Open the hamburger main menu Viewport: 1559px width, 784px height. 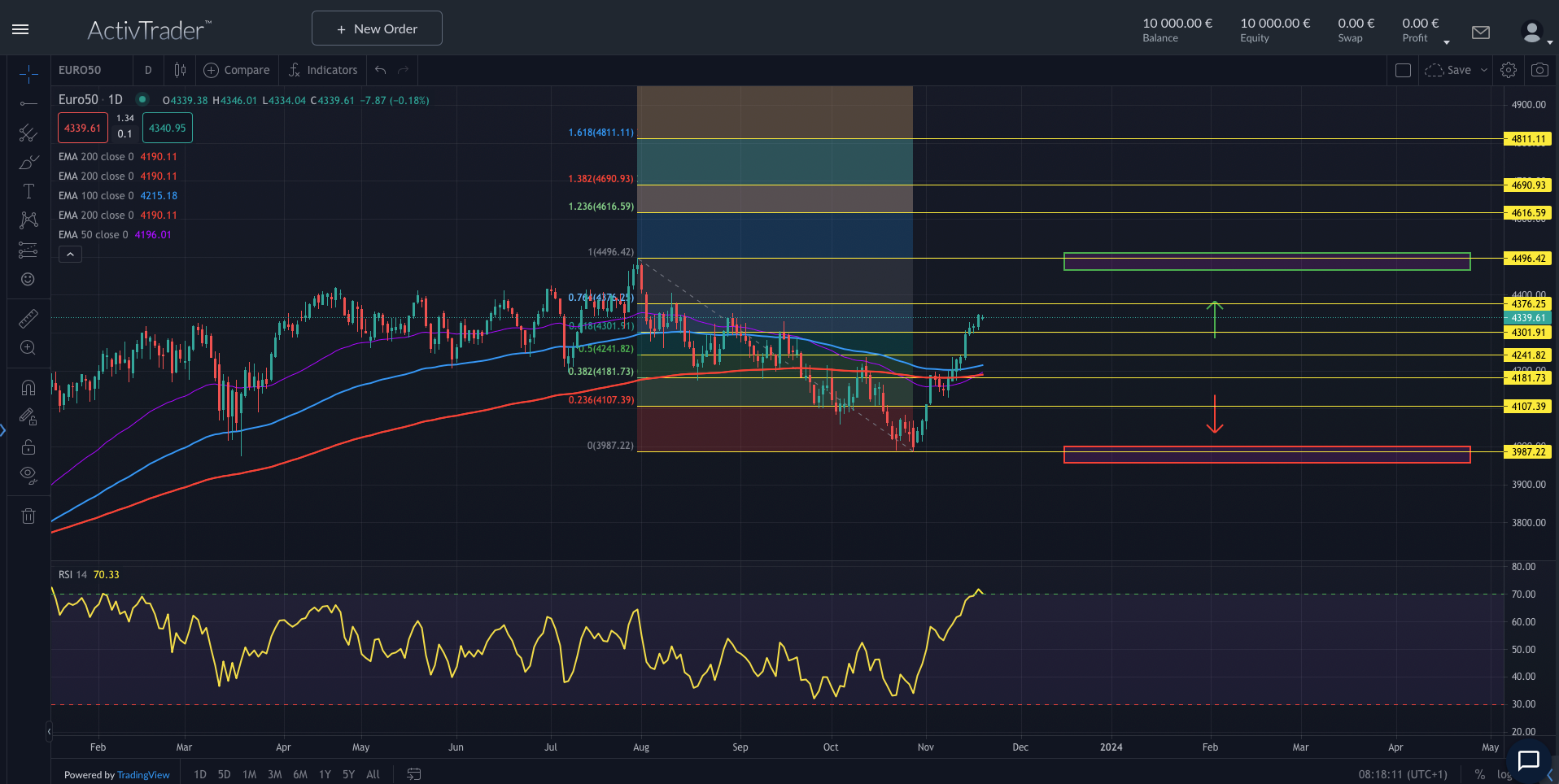coord(21,29)
